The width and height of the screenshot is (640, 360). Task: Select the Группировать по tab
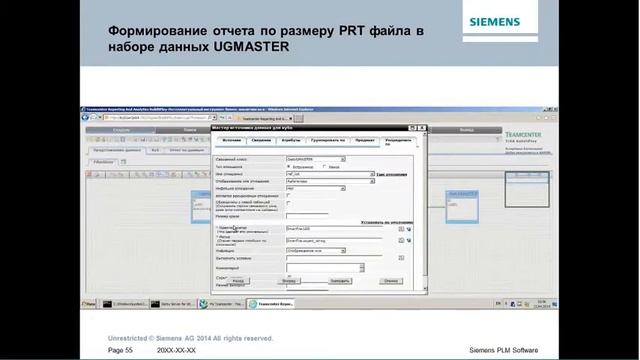(x=328, y=140)
